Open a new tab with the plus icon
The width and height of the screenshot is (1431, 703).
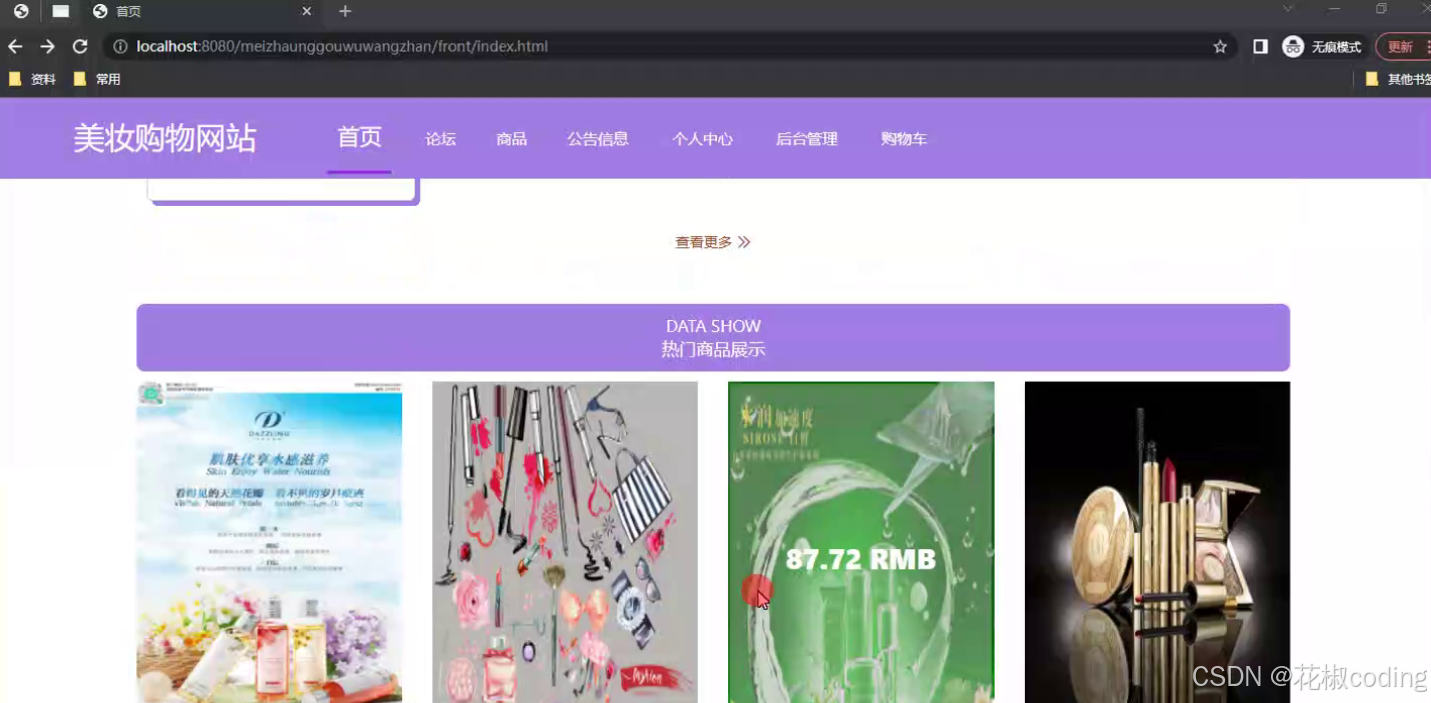pos(344,11)
